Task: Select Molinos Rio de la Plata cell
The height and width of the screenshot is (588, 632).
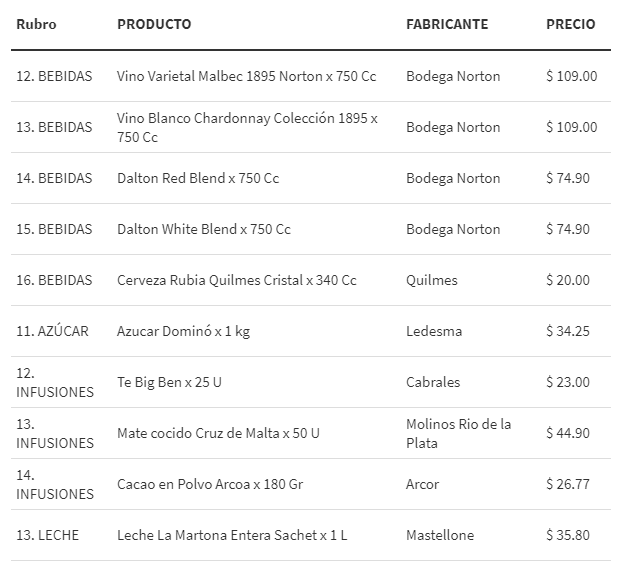Action: 459,433
